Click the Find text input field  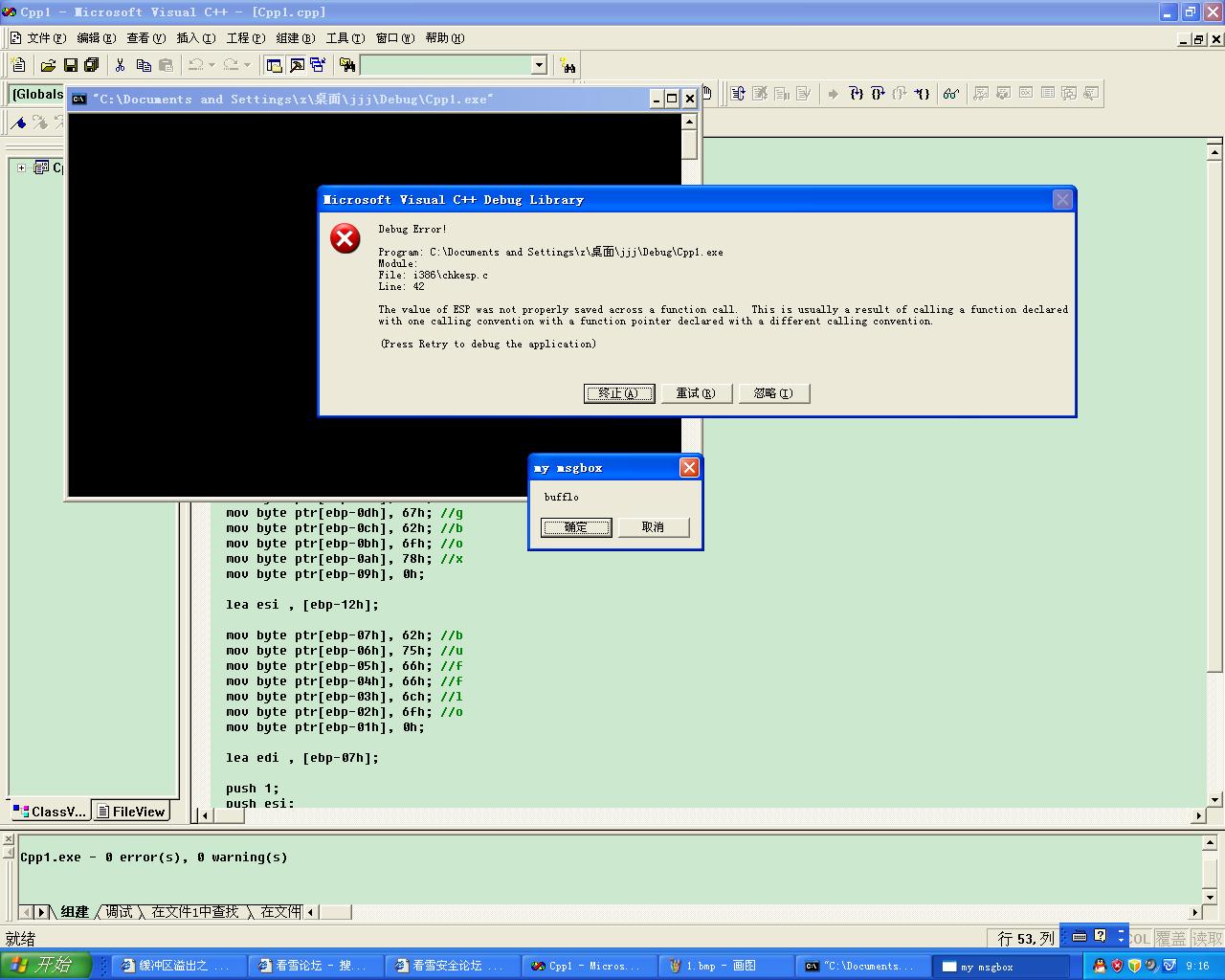pyautogui.click(x=445, y=65)
